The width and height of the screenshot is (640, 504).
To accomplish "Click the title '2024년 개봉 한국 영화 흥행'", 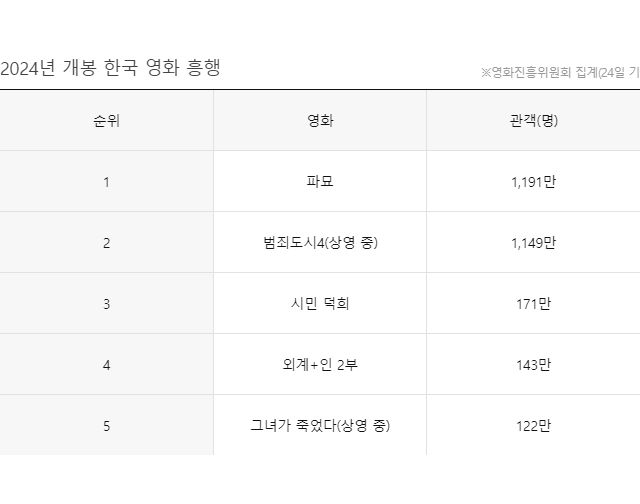I will pyautogui.click(x=110, y=68).
